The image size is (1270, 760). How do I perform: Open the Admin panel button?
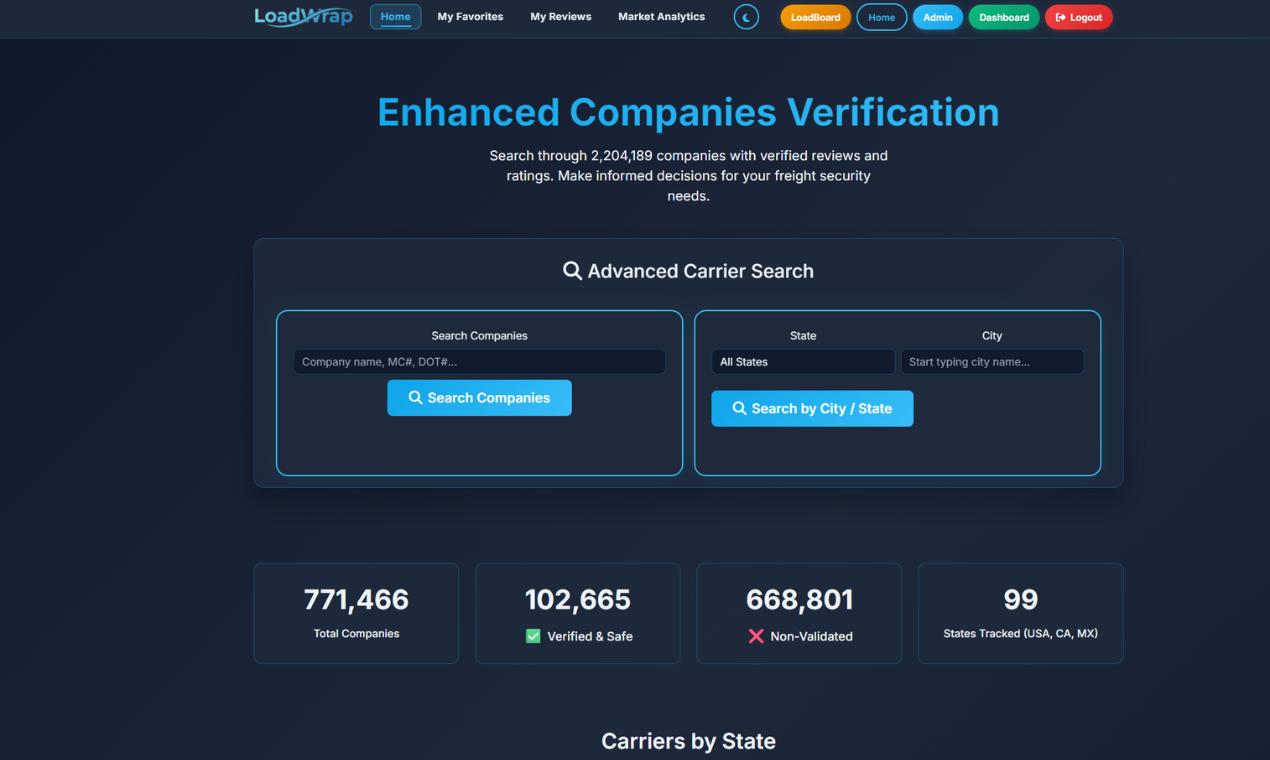tap(938, 17)
